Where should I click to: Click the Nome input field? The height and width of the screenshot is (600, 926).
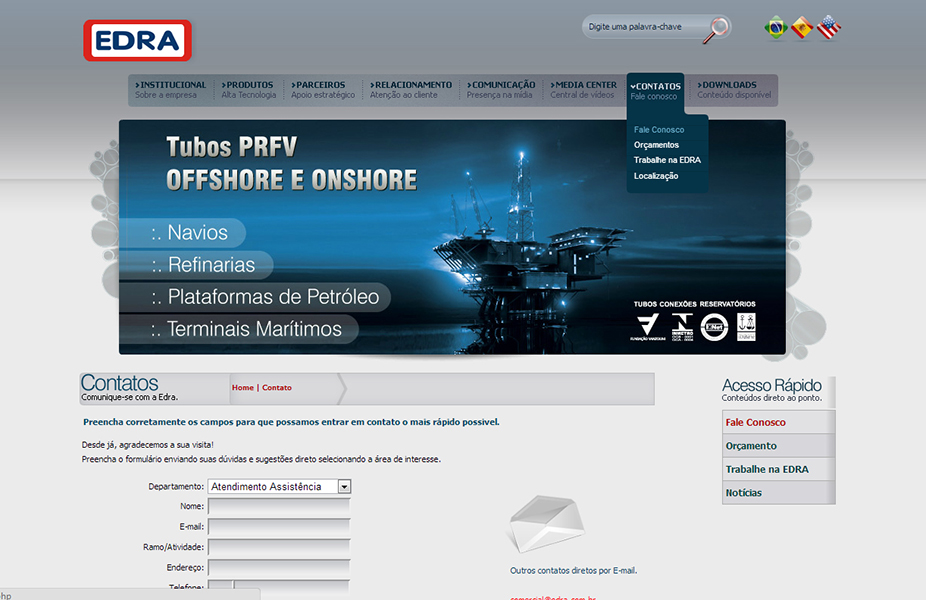point(279,507)
